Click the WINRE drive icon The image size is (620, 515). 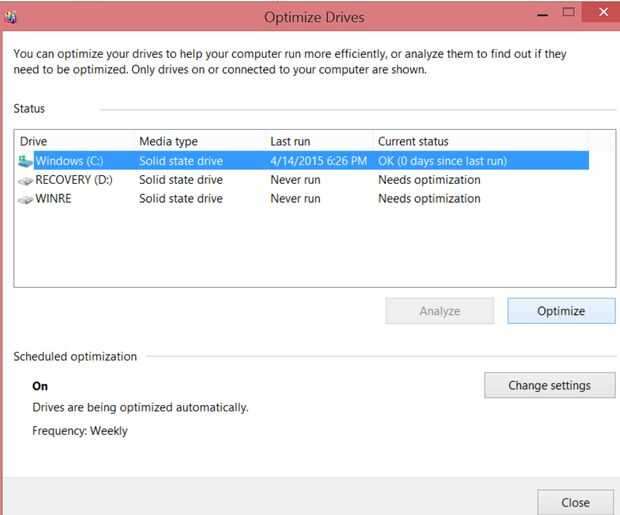[x=26, y=199]
